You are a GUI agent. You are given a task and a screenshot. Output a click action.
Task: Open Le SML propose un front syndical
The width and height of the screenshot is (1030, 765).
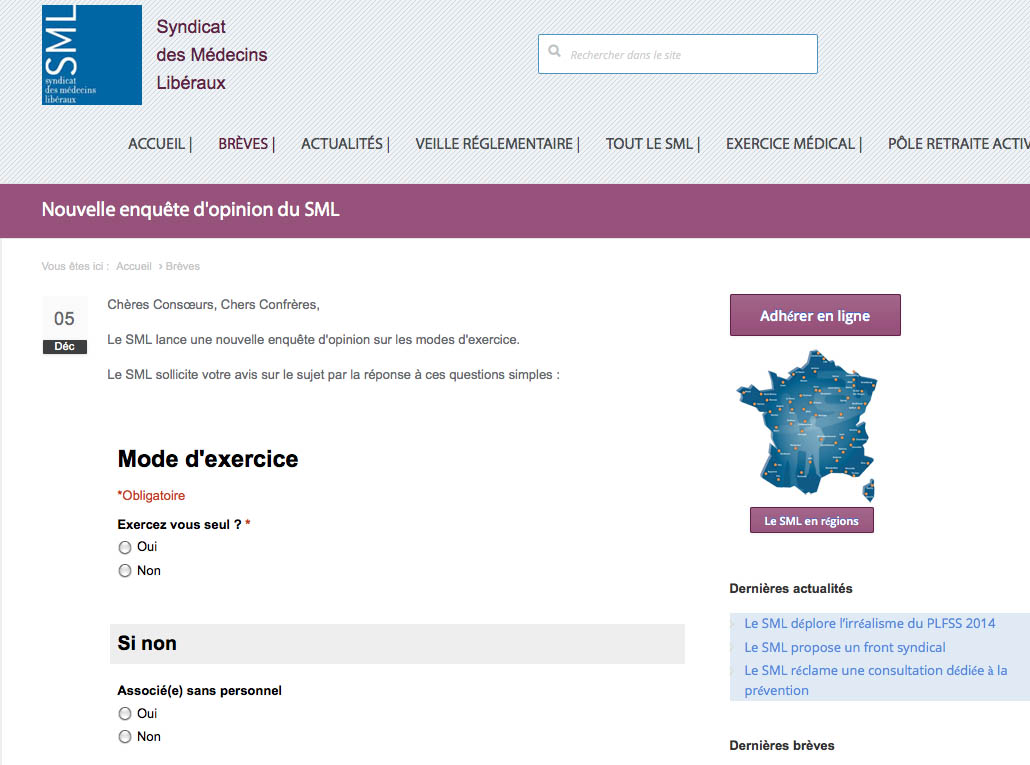(x=844, y=648)
